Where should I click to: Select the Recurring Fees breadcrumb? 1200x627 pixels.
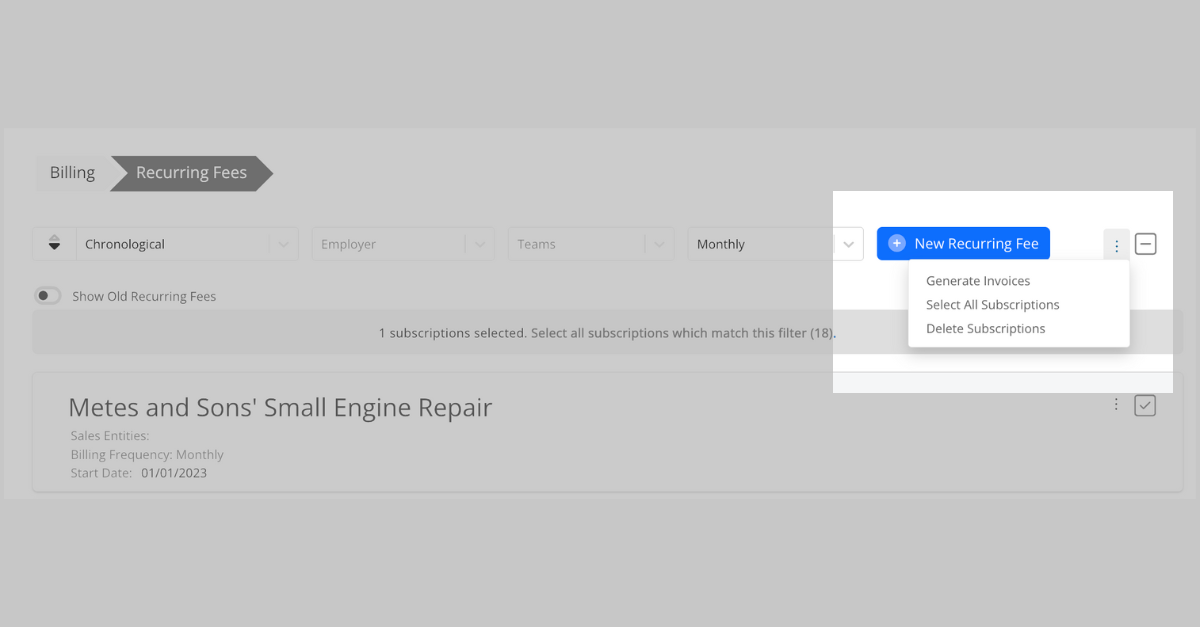(x=190, y=172)
